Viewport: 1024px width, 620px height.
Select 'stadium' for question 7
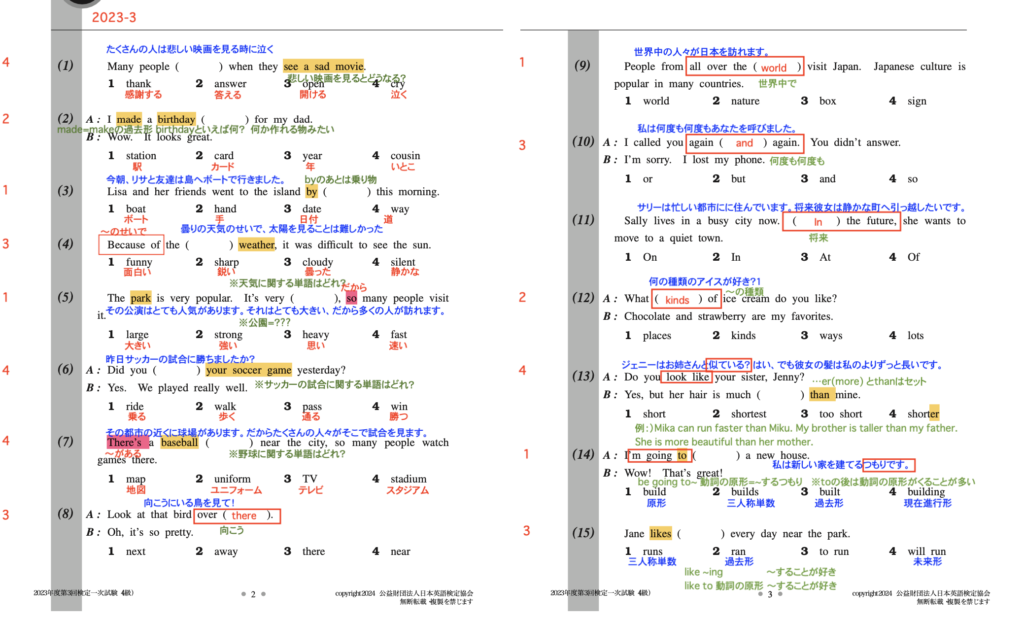409,479
